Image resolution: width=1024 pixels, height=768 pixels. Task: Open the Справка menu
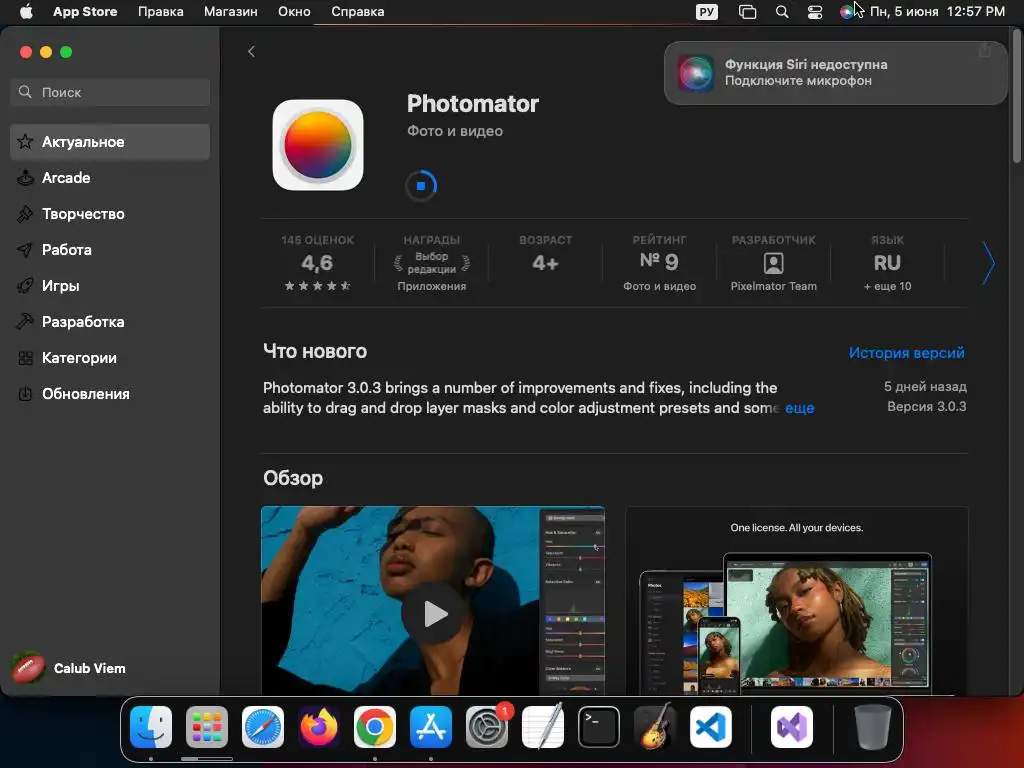pyautogui.click(x=357, y=12)
